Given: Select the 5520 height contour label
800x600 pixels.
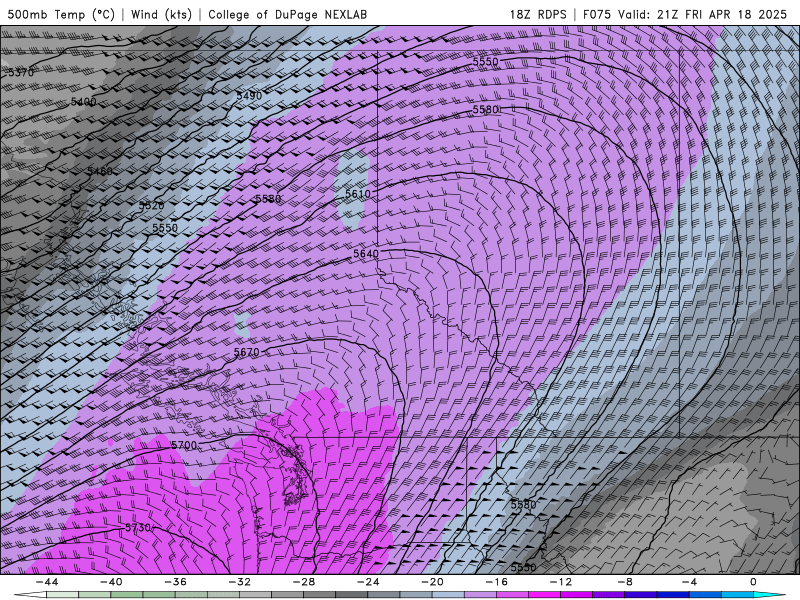Looking at the screenshot, I should [x=152, y=206].
